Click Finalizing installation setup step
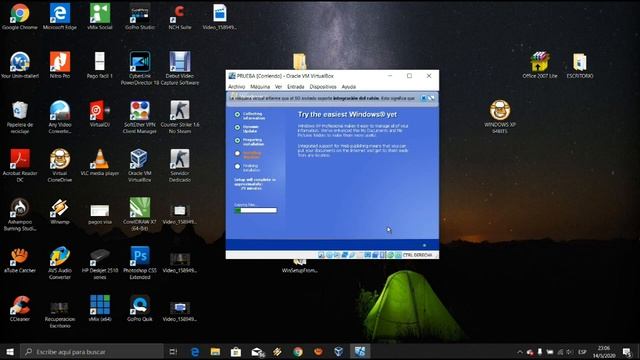Screen dimensions: 640x360 click(x=247, y=168)
